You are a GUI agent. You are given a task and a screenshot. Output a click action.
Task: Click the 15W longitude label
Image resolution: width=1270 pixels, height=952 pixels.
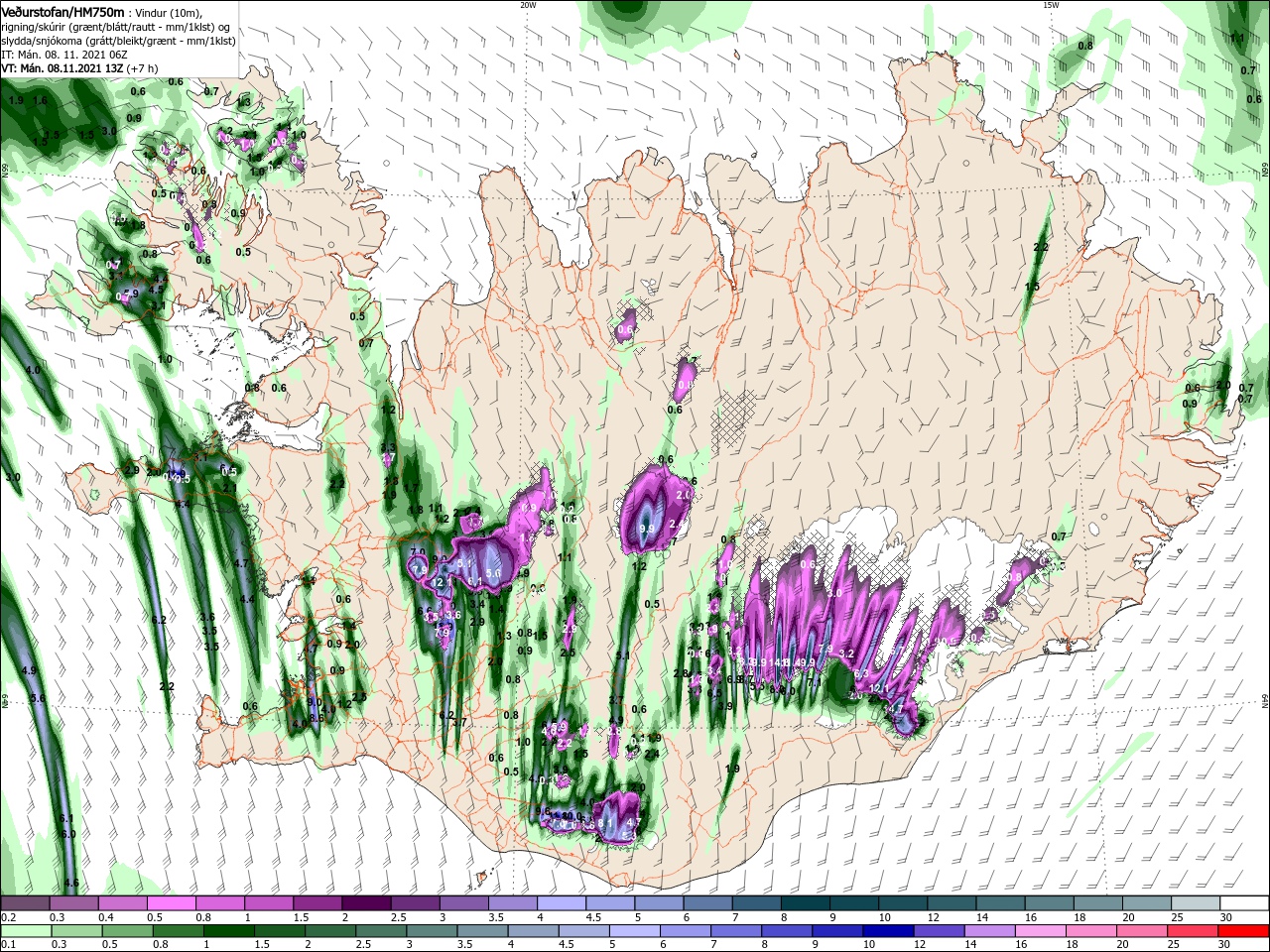(1051, 5)
